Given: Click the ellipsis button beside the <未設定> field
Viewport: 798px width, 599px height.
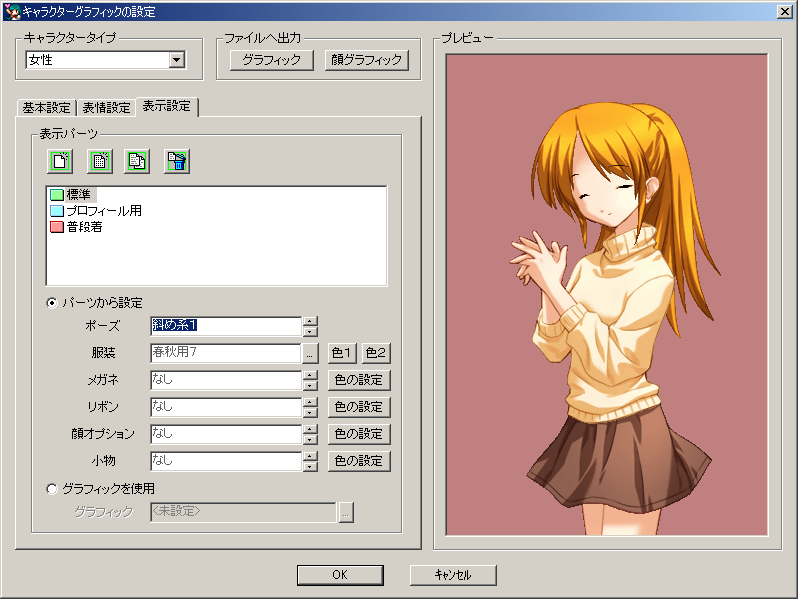Looking at the screenshot, I should click(x=346, y=512).
